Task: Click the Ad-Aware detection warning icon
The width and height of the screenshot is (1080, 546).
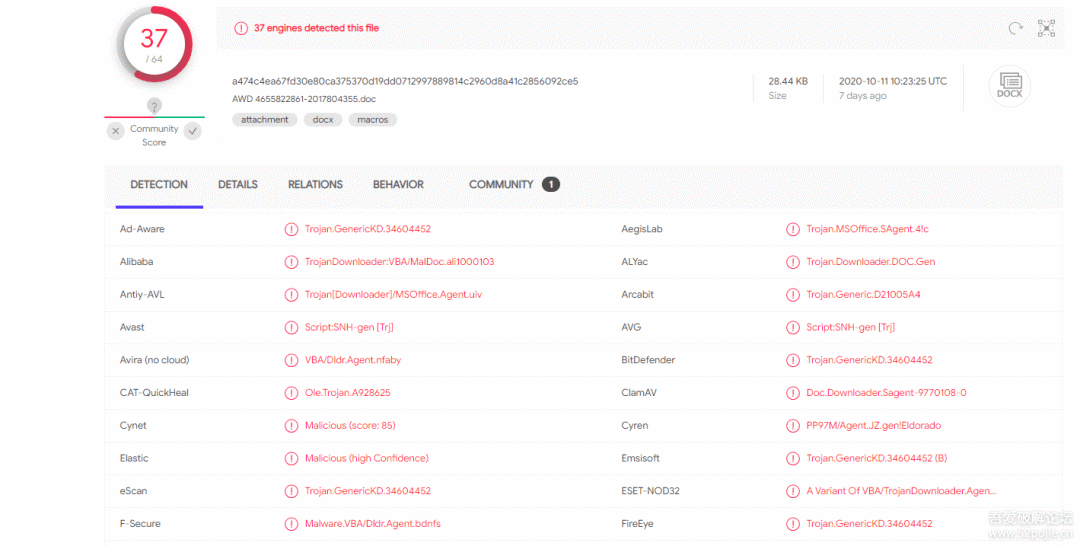Action: (x=291, y=229)
